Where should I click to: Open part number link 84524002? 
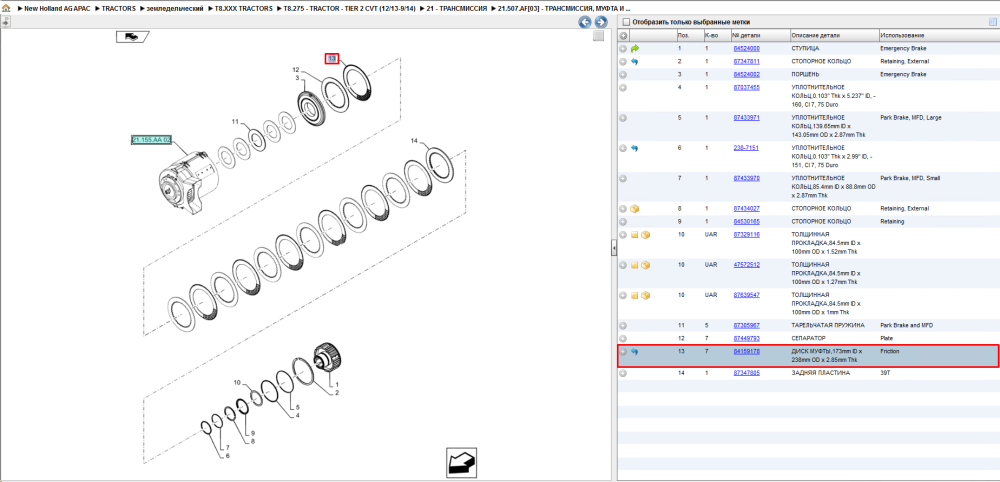tap(746, 75)
